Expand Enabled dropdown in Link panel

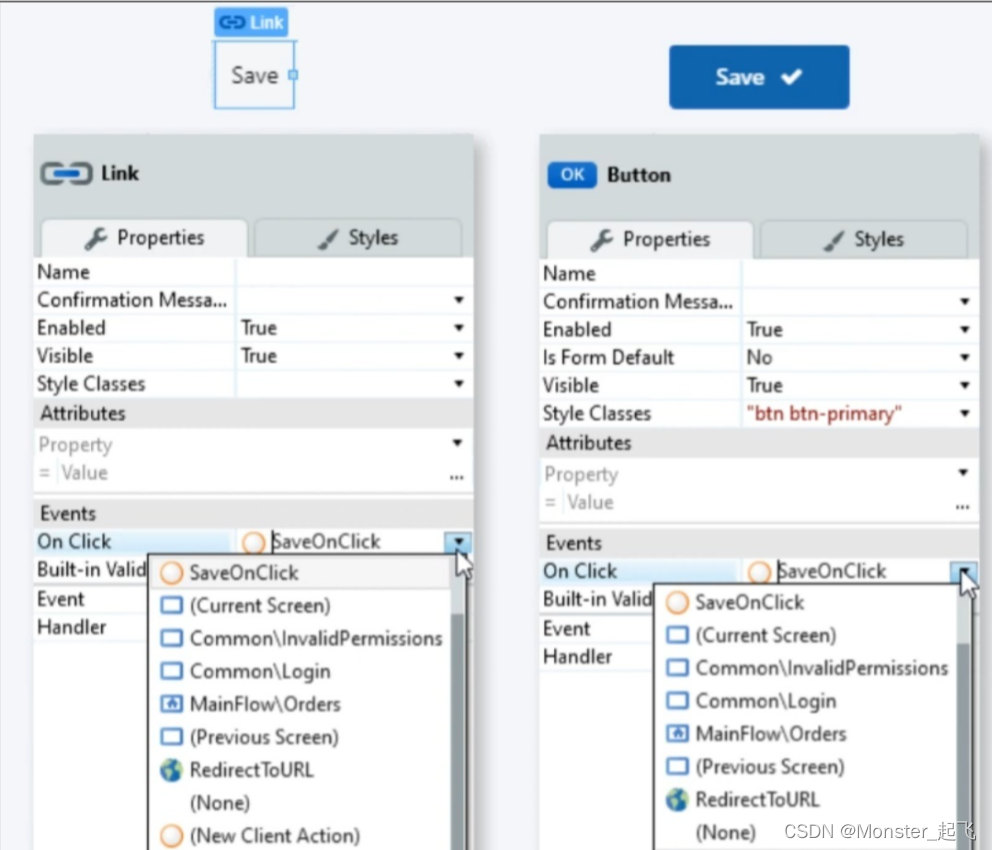[x=459, y=328]
